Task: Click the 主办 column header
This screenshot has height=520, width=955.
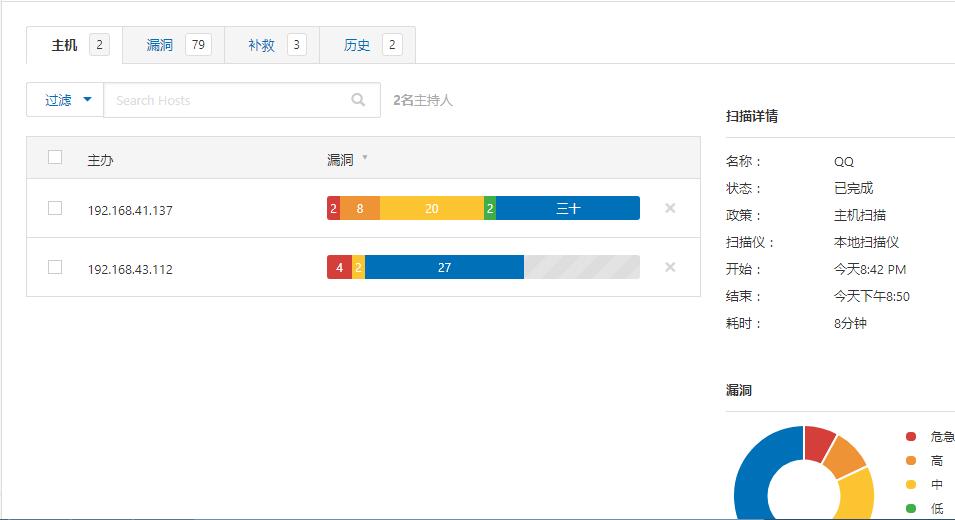Action: 100,160
